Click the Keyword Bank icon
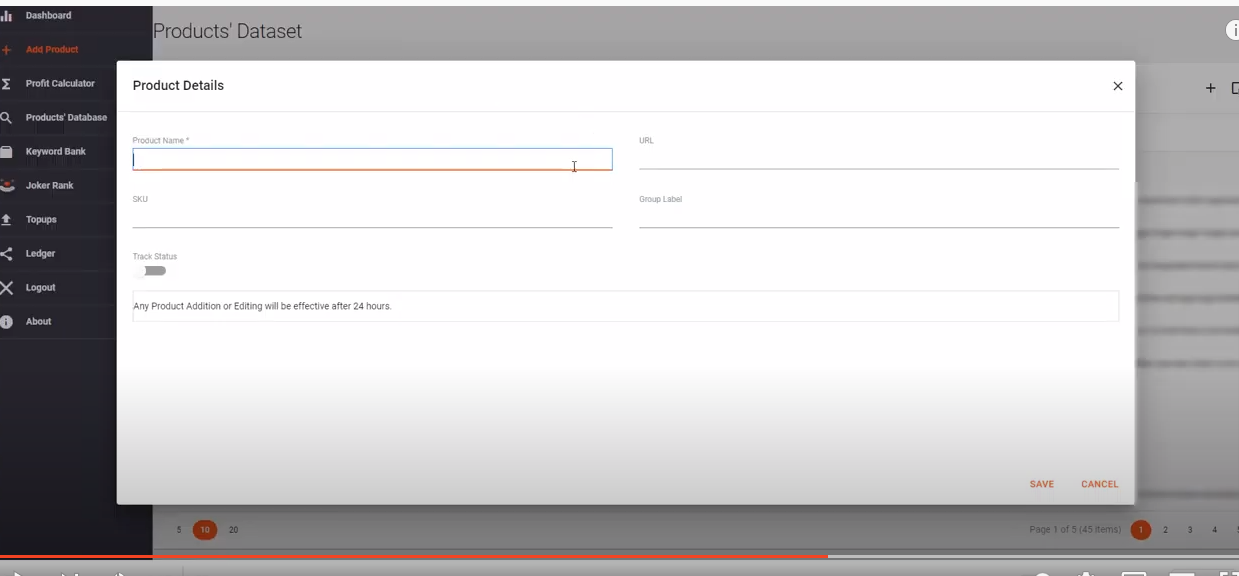Viewport: 1239px width, 576px height. 6,152
